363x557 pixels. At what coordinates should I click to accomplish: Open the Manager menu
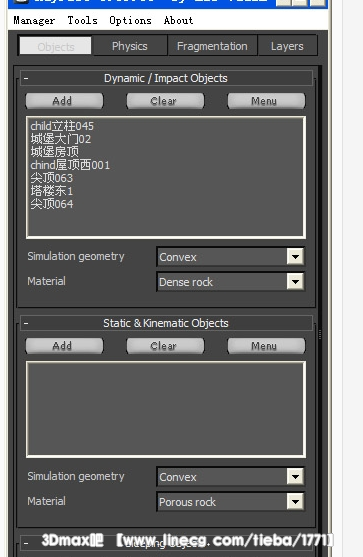pos(34,21)
